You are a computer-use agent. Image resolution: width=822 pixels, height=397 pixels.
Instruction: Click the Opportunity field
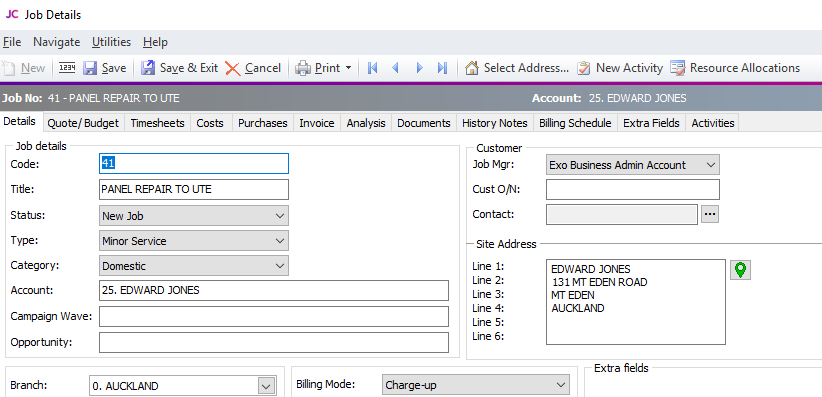(x=274, y=342)
